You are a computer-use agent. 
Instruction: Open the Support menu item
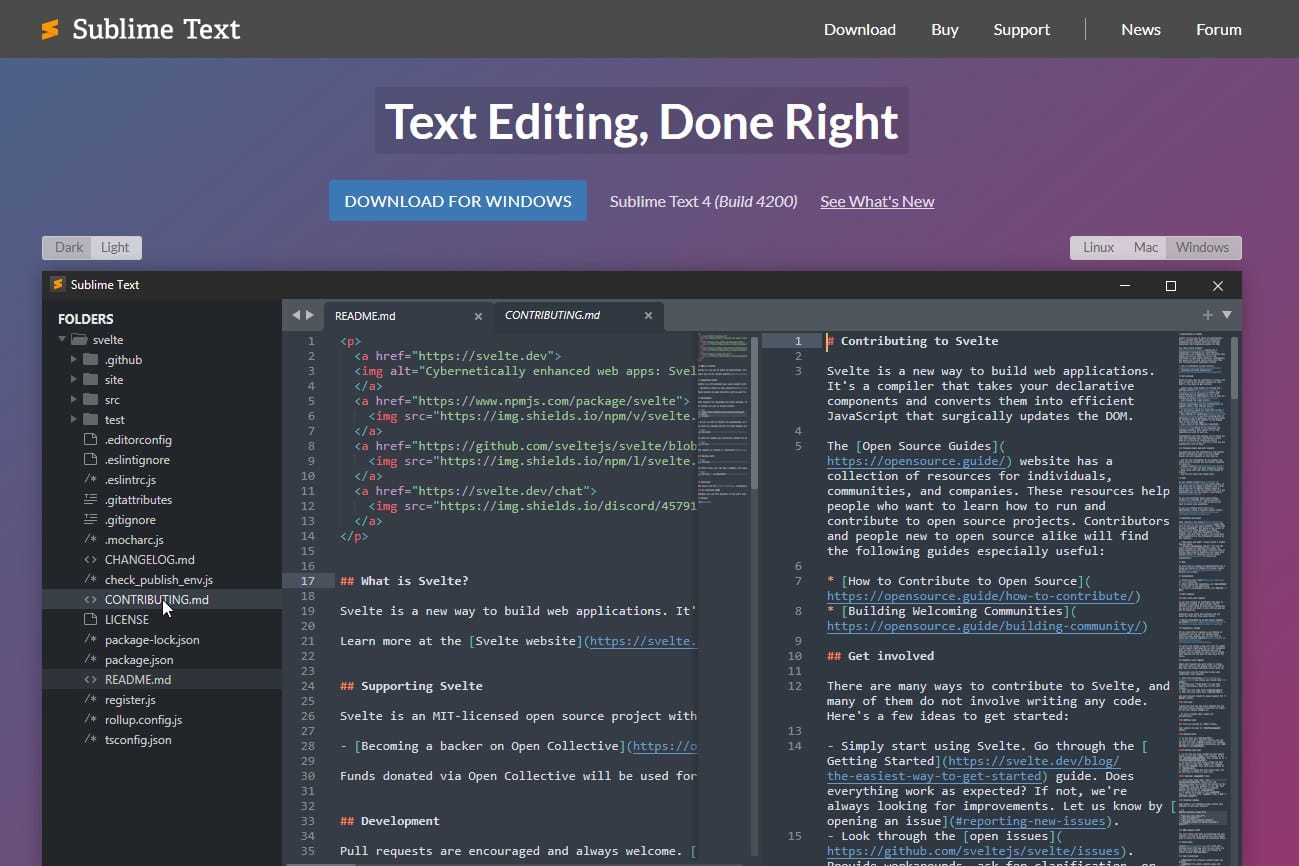[1022, 30]
